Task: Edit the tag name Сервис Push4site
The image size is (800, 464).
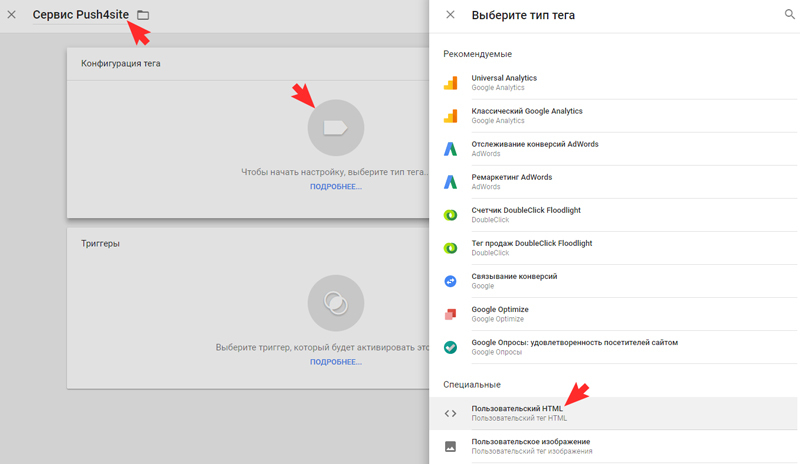Action: click(x=81, y=15)
